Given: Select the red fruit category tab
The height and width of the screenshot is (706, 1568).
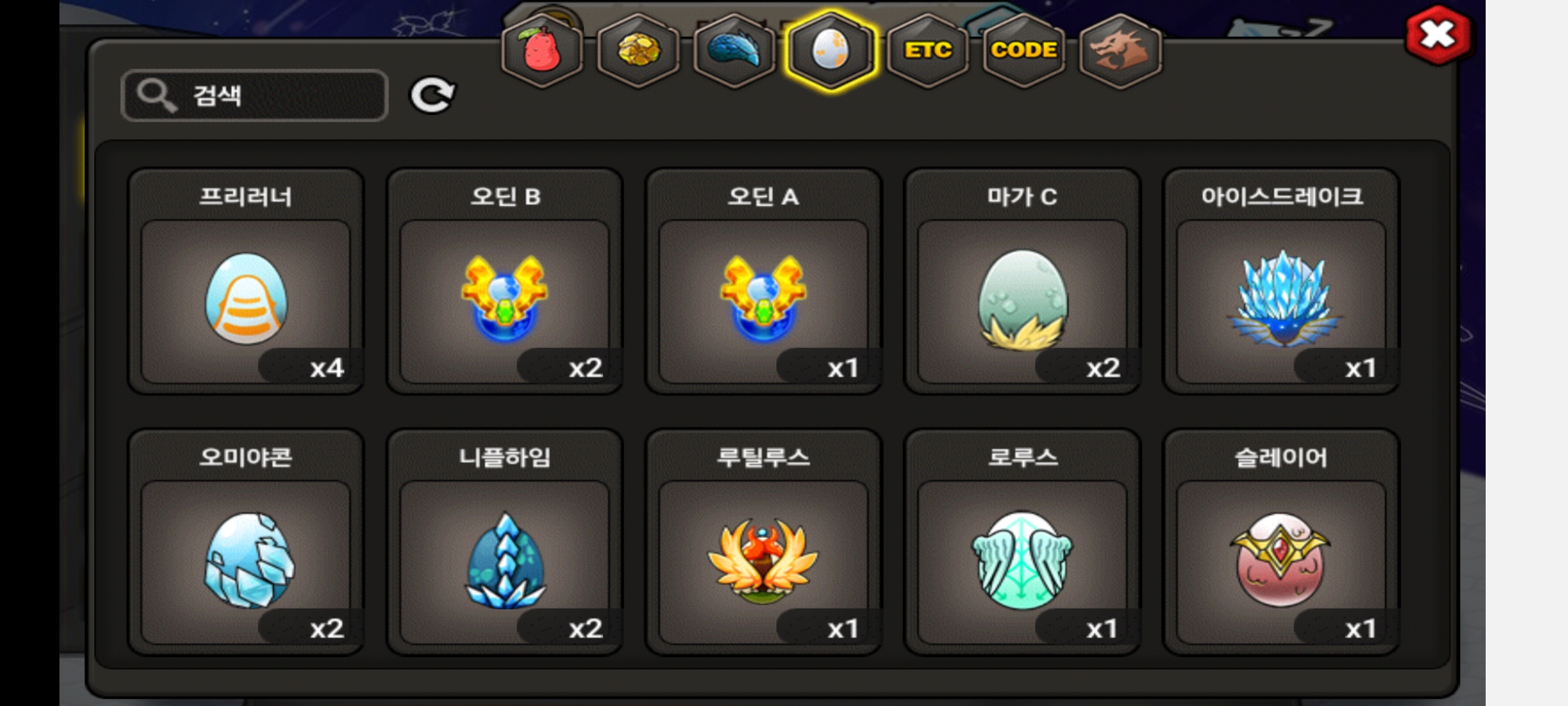Looking at the screenshot, I should tap(542, 50).
